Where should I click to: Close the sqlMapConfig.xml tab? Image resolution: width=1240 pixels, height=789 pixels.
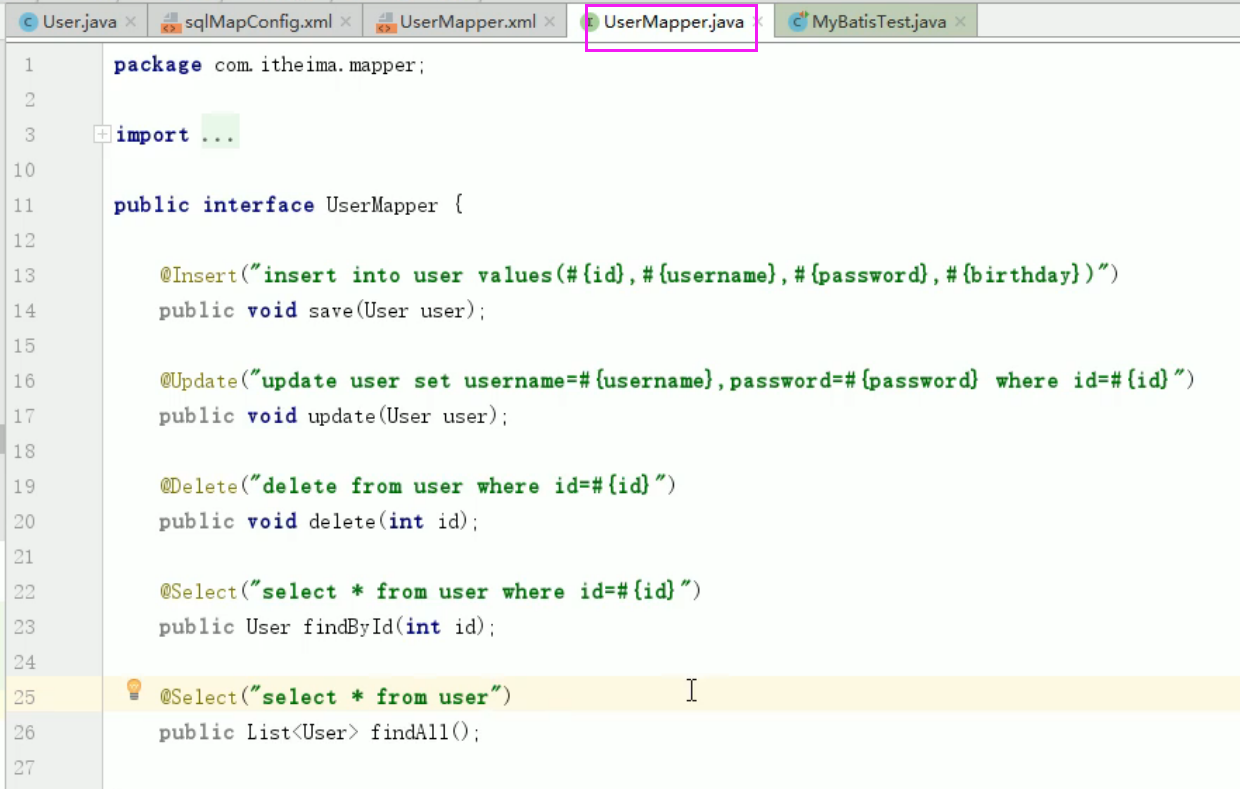pos(346,21)
